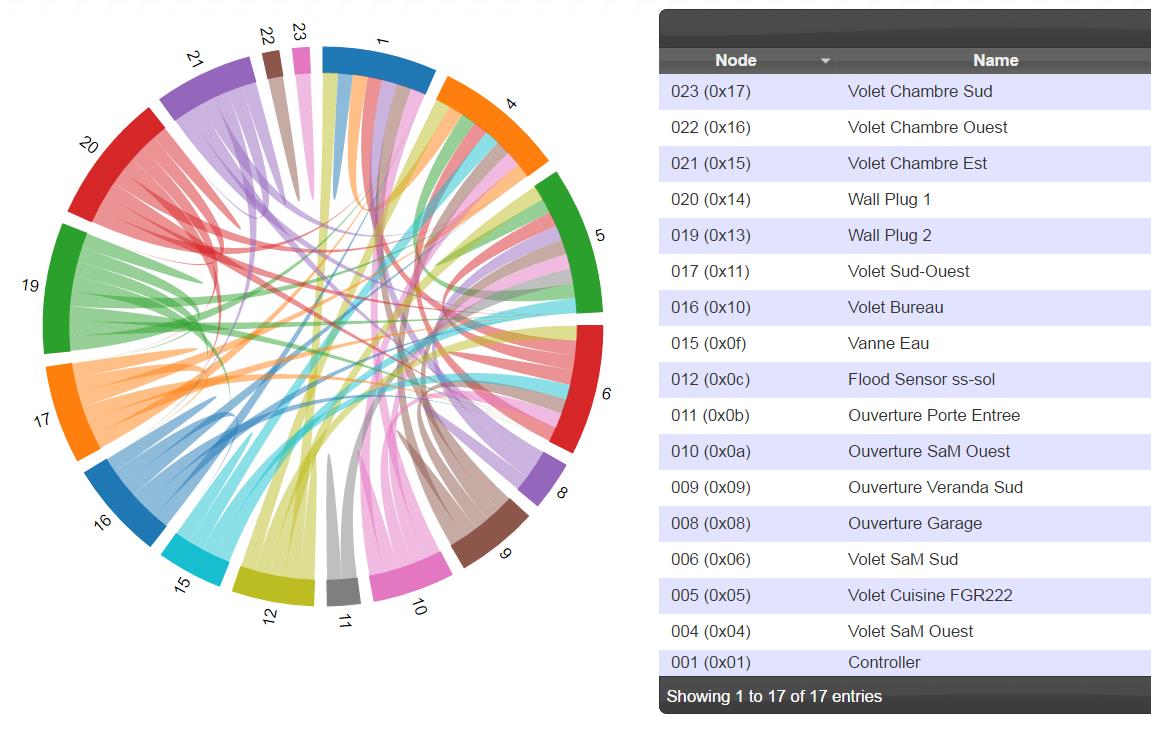Select the purple arc for node 21

(207, 87)
